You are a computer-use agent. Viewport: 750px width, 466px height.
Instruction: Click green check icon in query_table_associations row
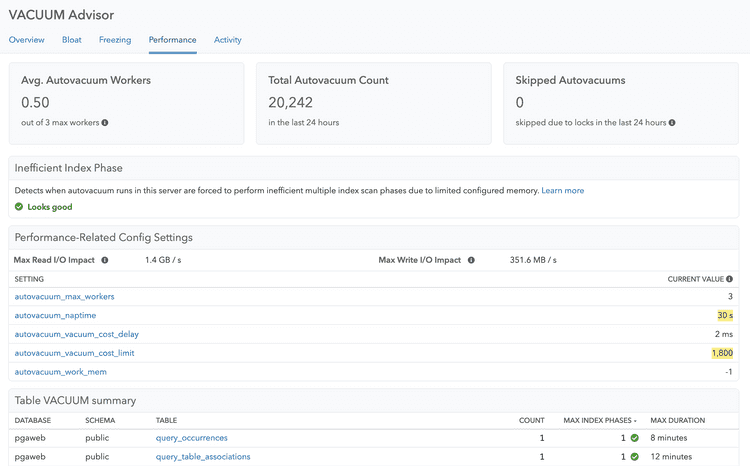pyautogui.click(x=634, y=457)
